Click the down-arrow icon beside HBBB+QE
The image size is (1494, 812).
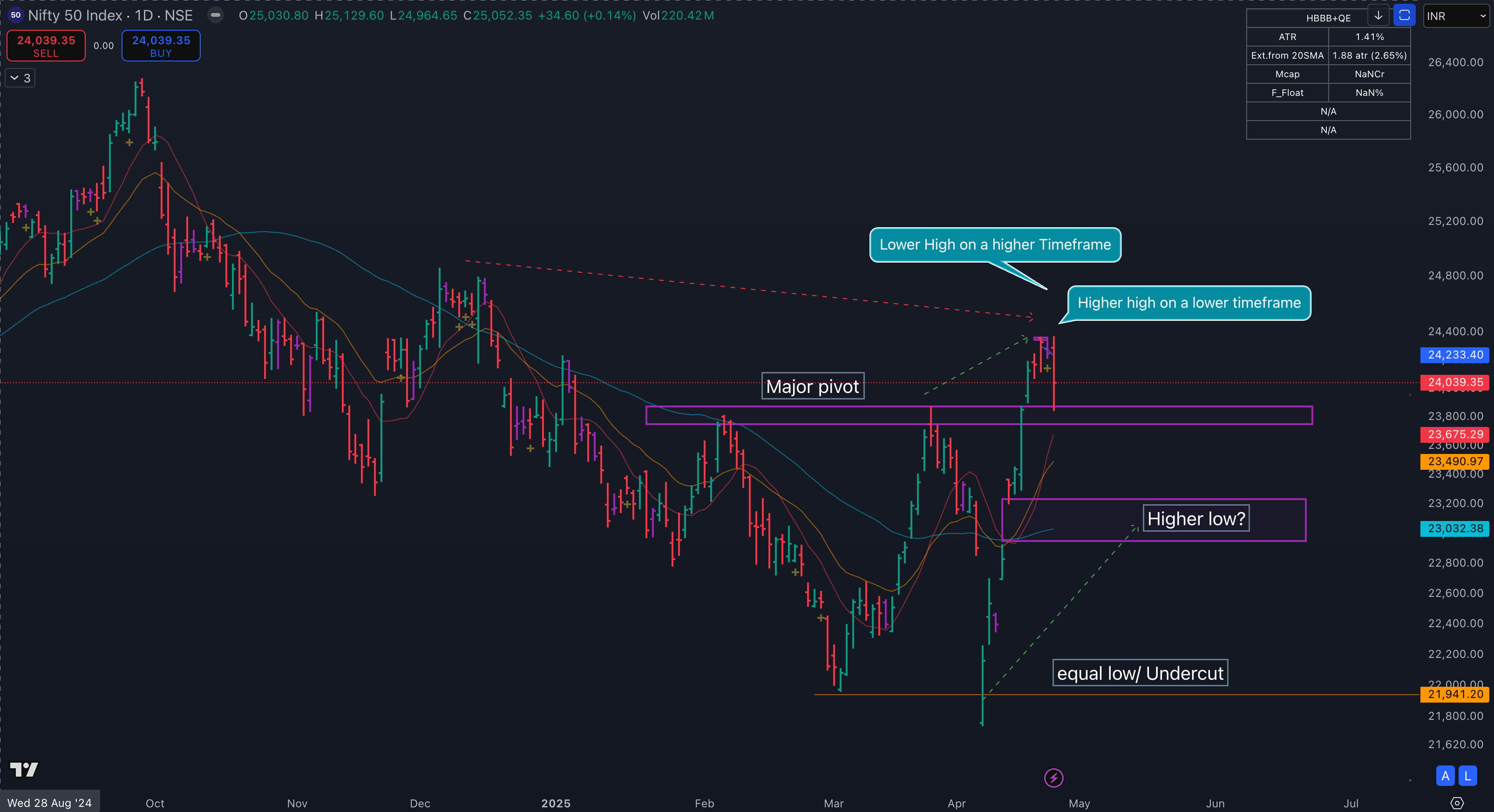point(1379,16)
